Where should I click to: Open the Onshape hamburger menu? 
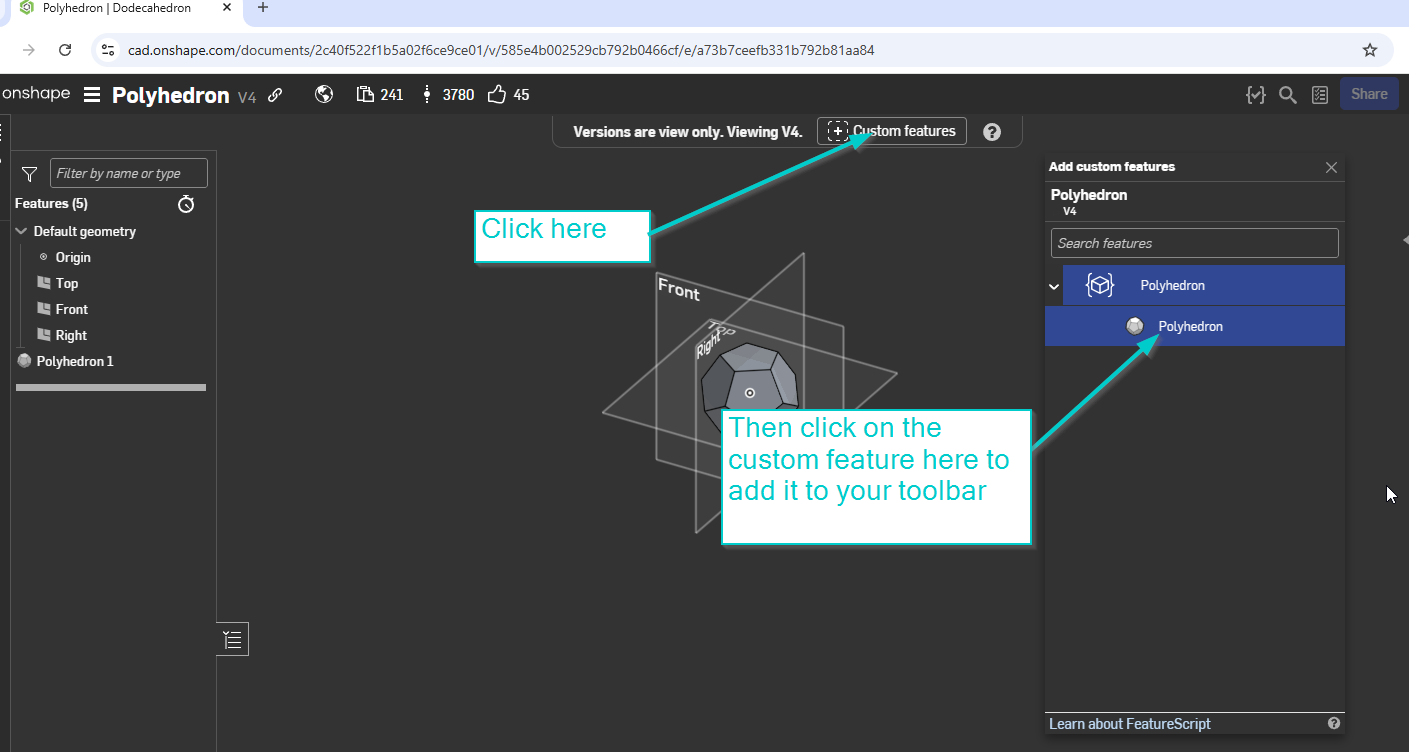click(x=92, y=95)
